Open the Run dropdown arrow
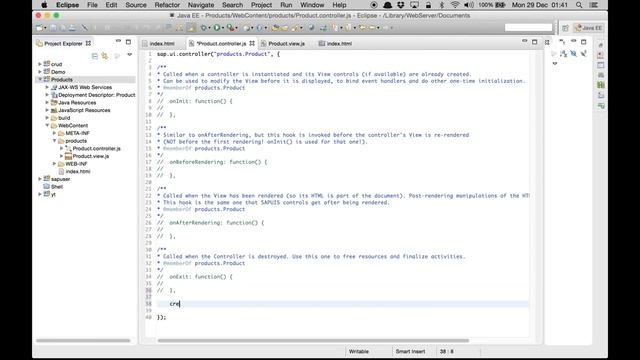 [222, 28]
